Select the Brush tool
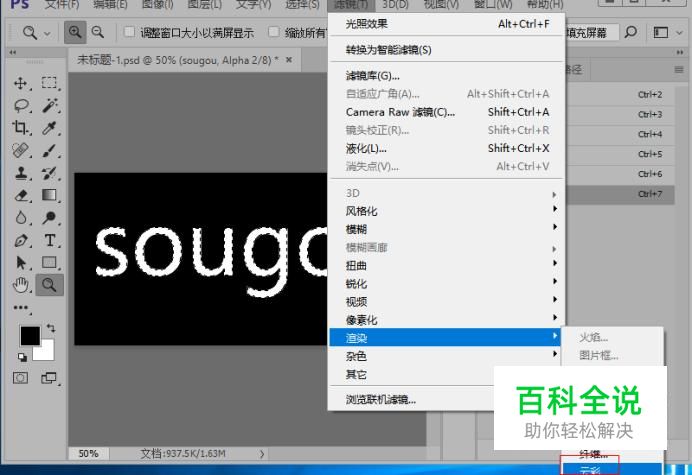 click(49, 151)
